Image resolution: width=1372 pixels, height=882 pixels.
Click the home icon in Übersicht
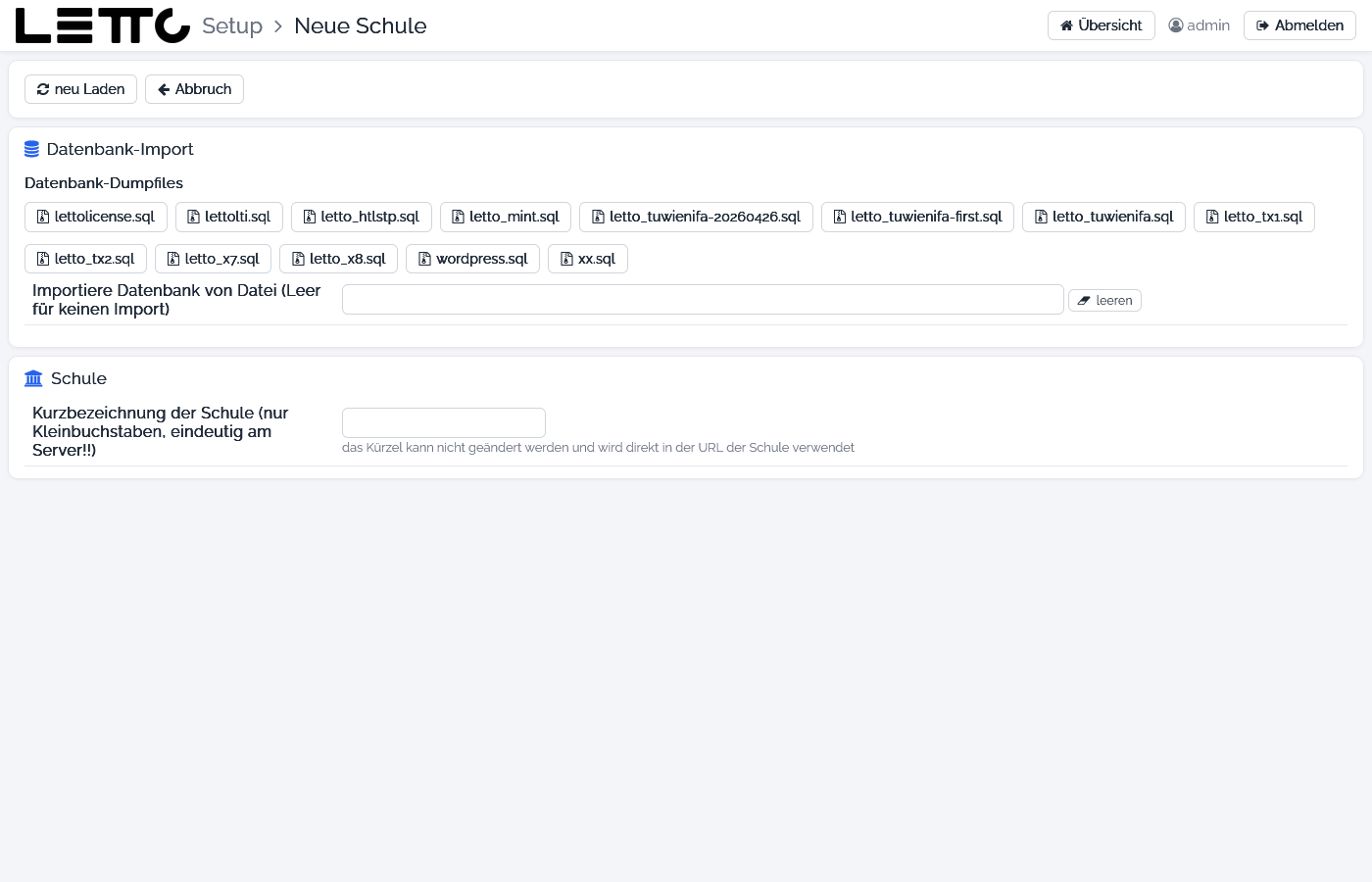pyautogui.click(x=1066, y=25)
